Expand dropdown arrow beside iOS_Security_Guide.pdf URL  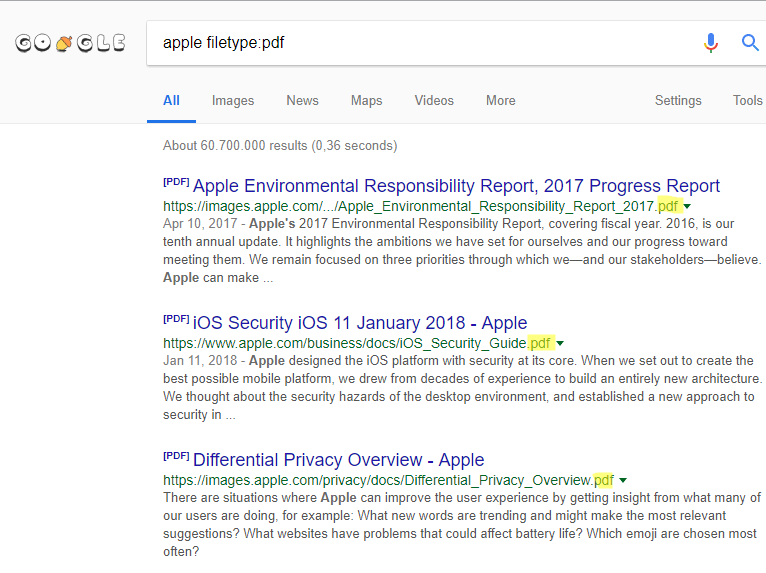click(x=560, y=343)
